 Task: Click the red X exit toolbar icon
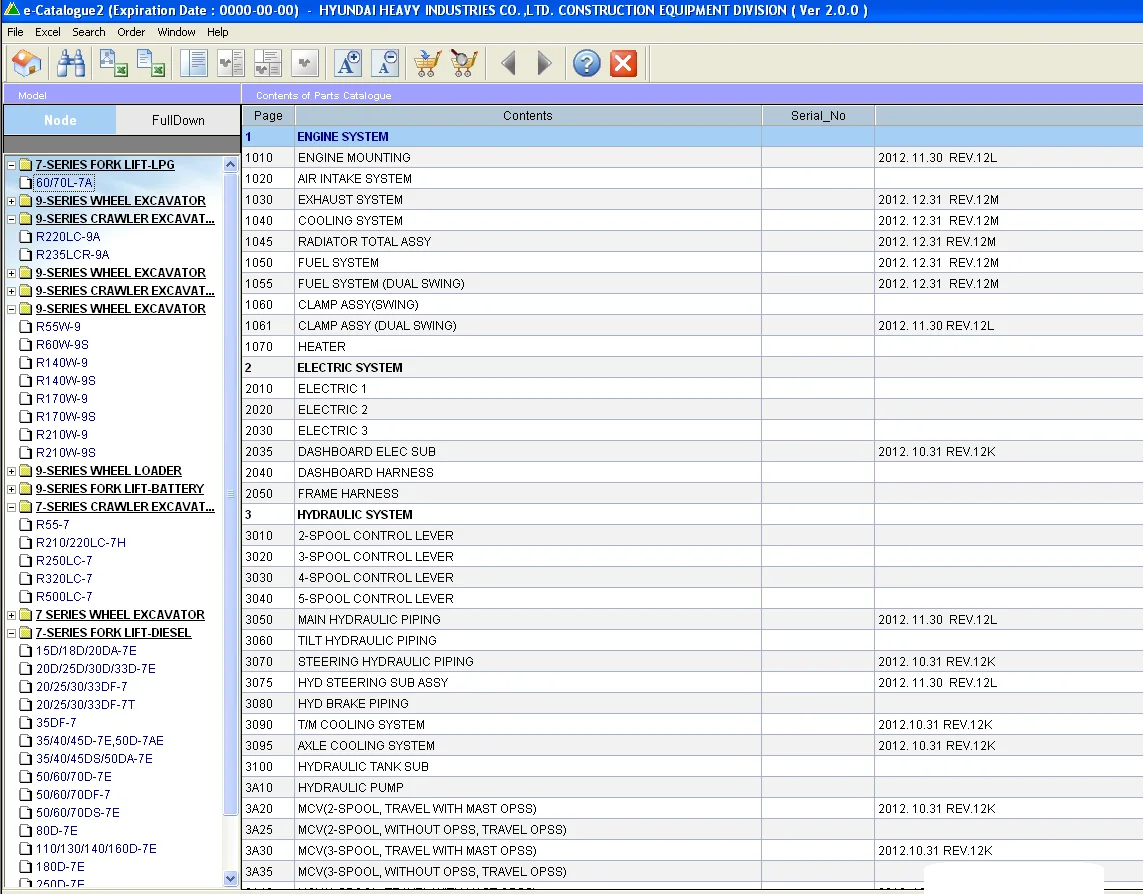[x=623, y=64]
